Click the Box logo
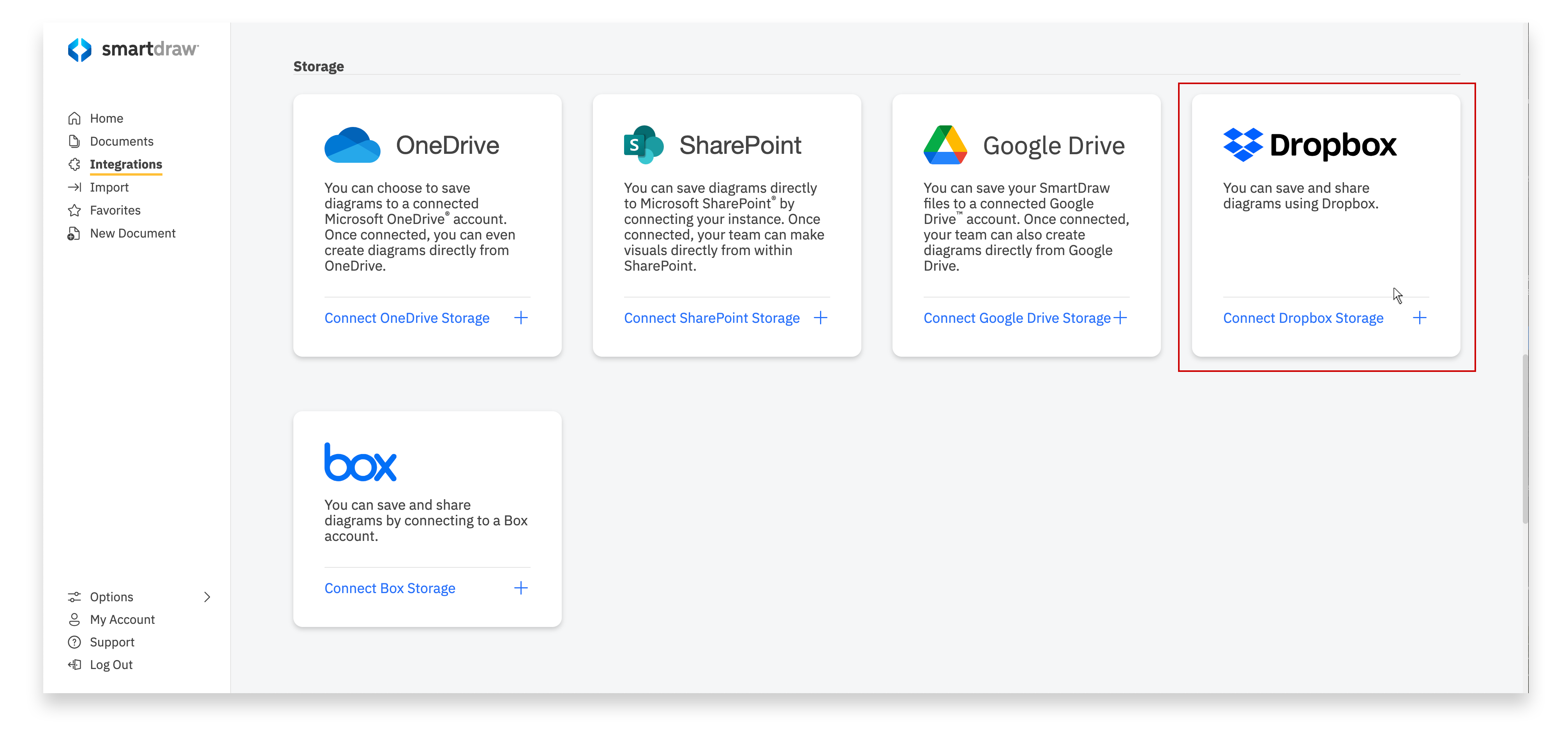This screenshot has width=1568, height=736. [361, 462]
